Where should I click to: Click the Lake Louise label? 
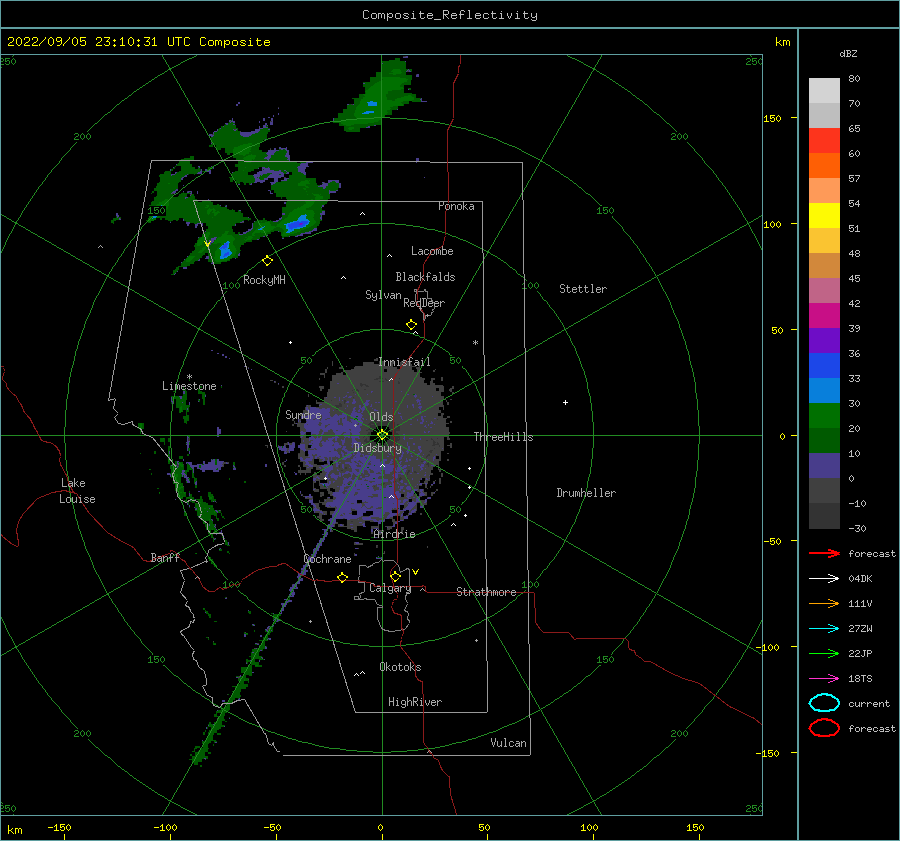pos(77,491)
